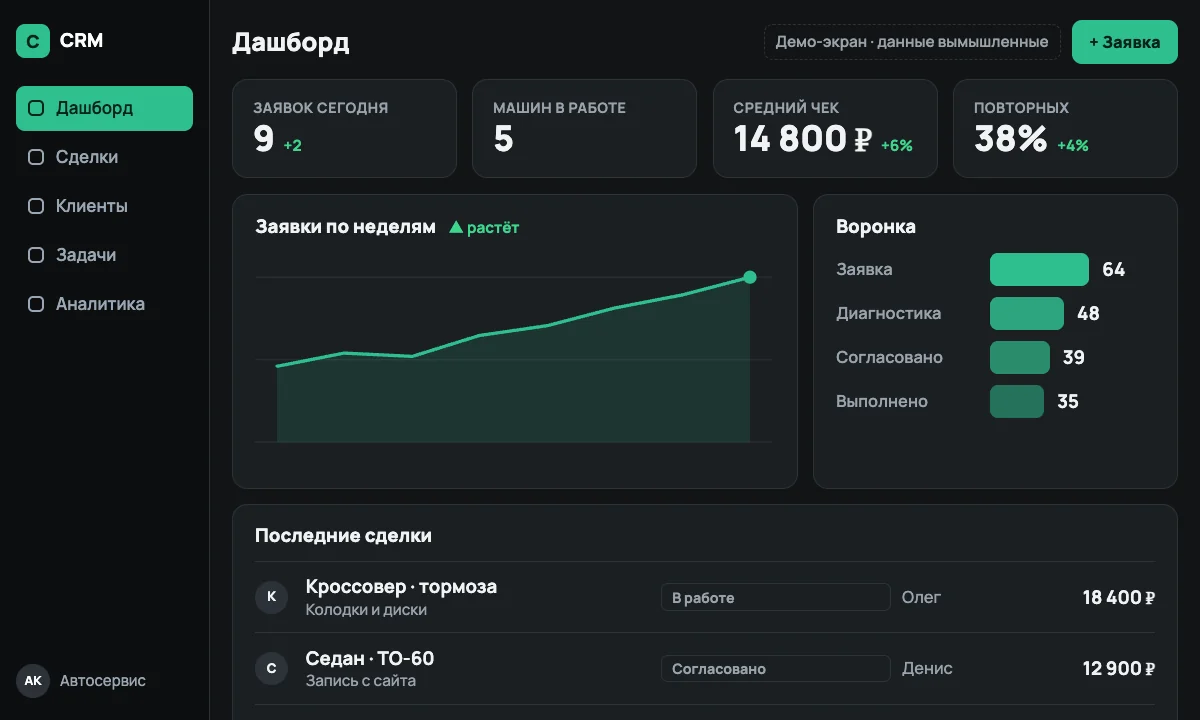Image resolution: width=1200 pixels, height=720 pixels.
Task: Click the funnel value 64
Action: pos(1113,270)
